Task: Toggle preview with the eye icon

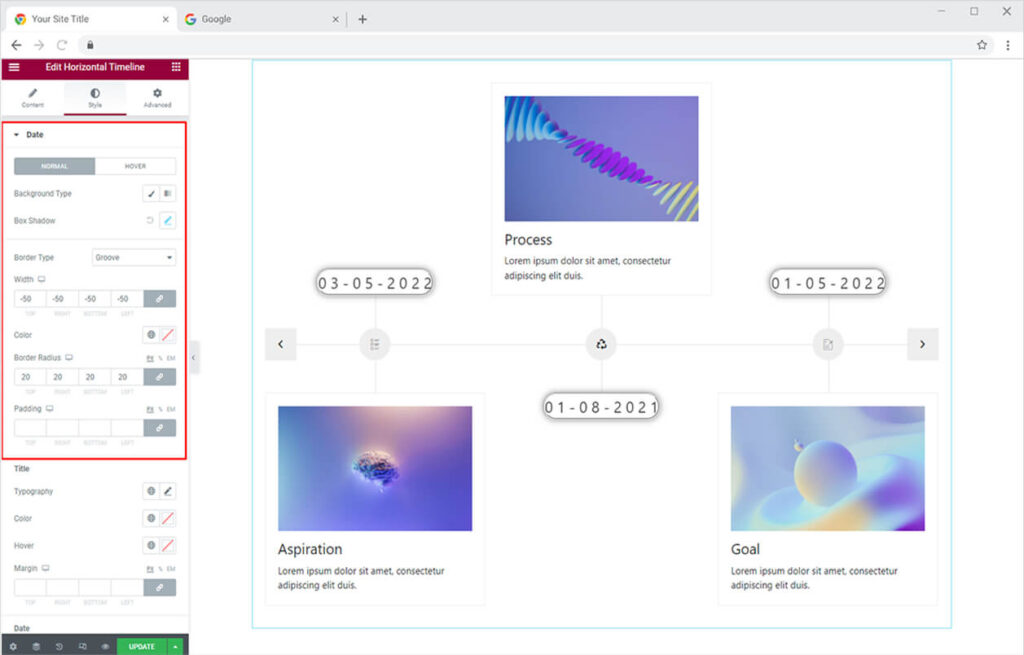Action: click(105, 646)
